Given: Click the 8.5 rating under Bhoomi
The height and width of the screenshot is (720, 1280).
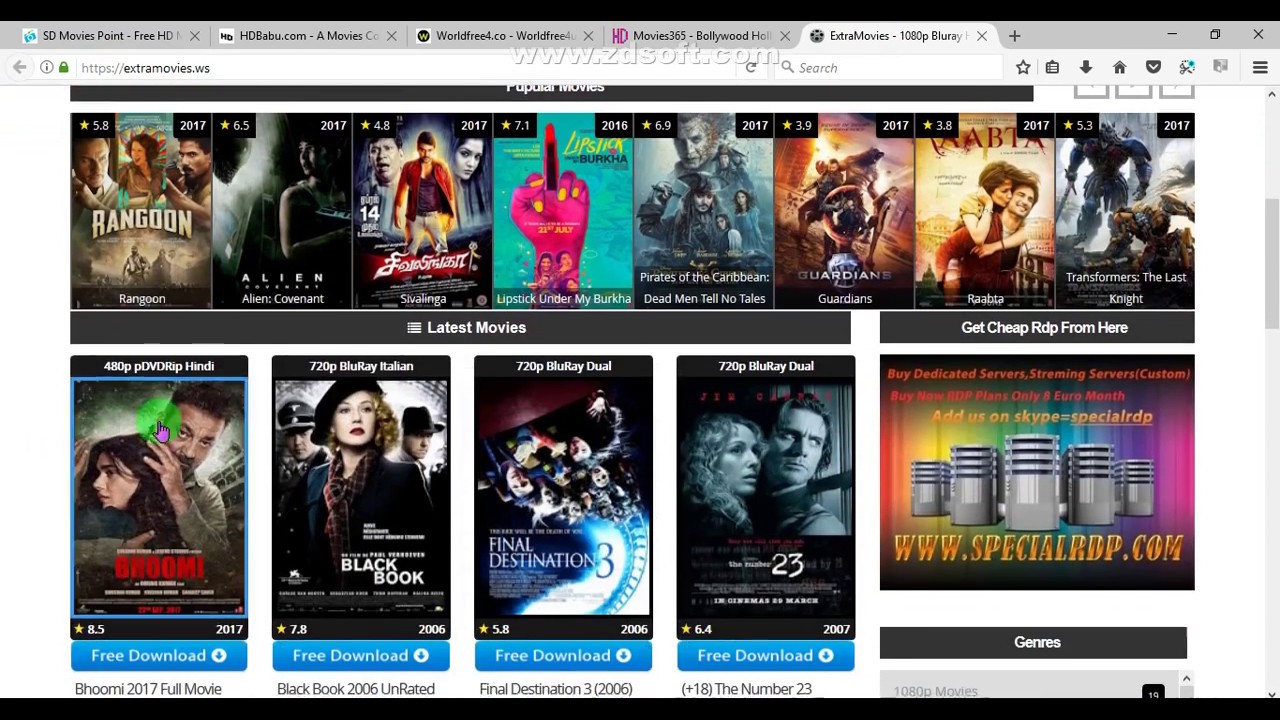Looking at the screenshot, I should point(89,629).
